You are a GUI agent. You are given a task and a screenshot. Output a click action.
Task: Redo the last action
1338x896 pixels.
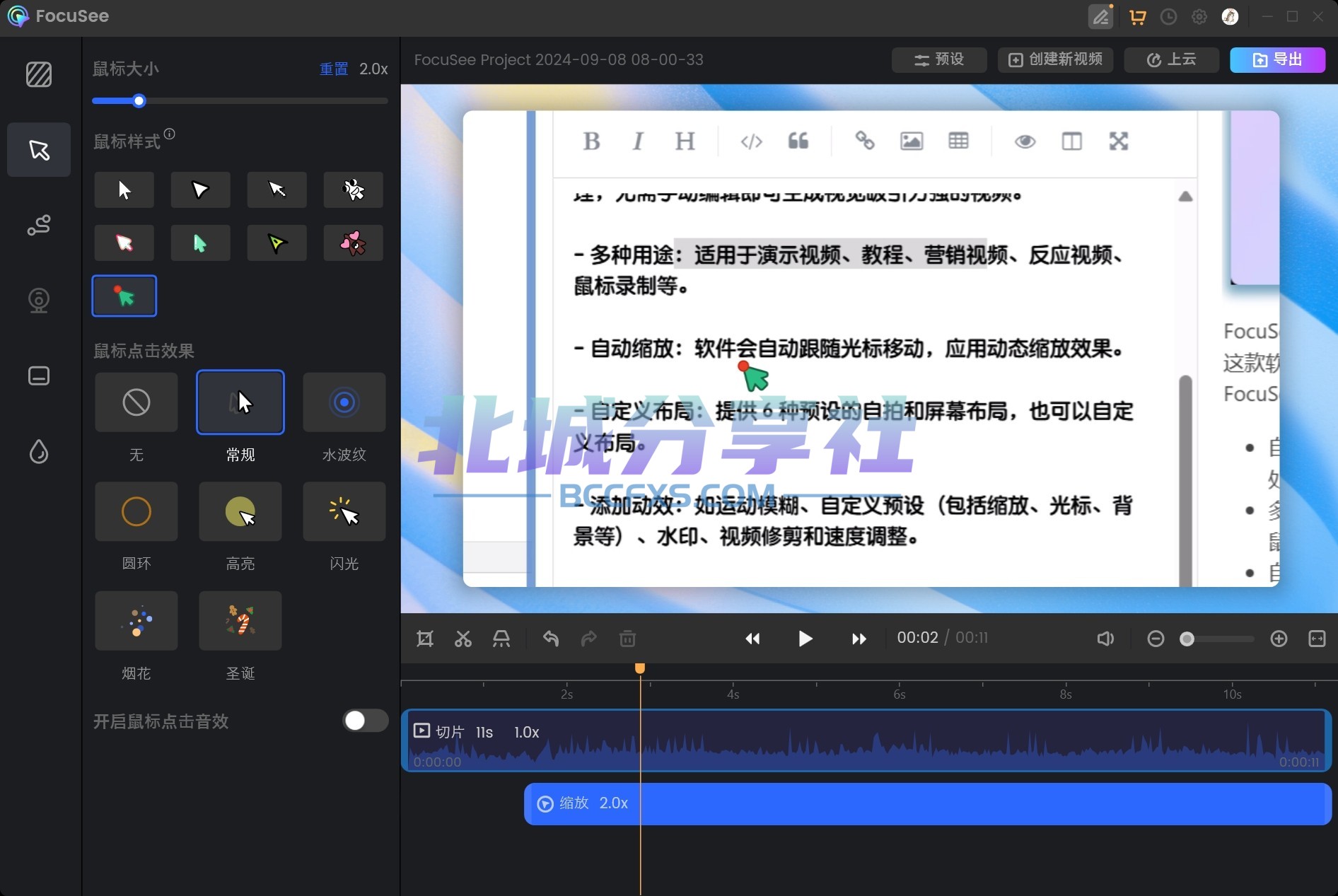coord(589,639)
